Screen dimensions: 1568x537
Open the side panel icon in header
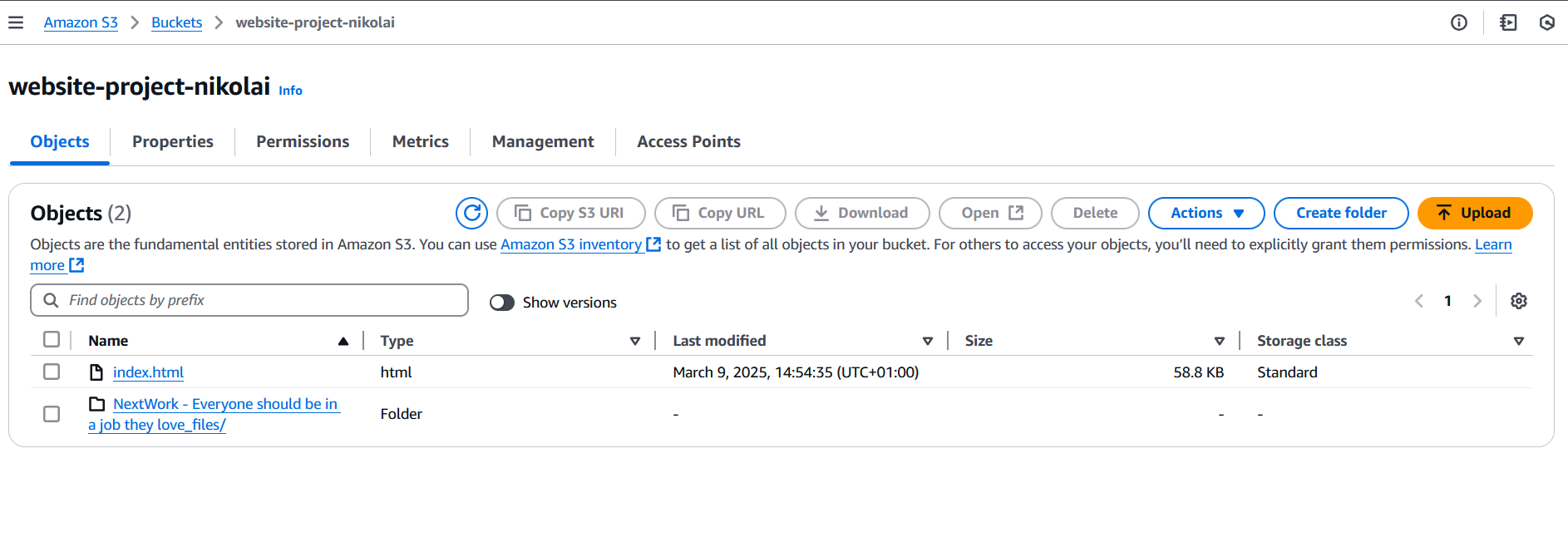(x=1508, y=22)
